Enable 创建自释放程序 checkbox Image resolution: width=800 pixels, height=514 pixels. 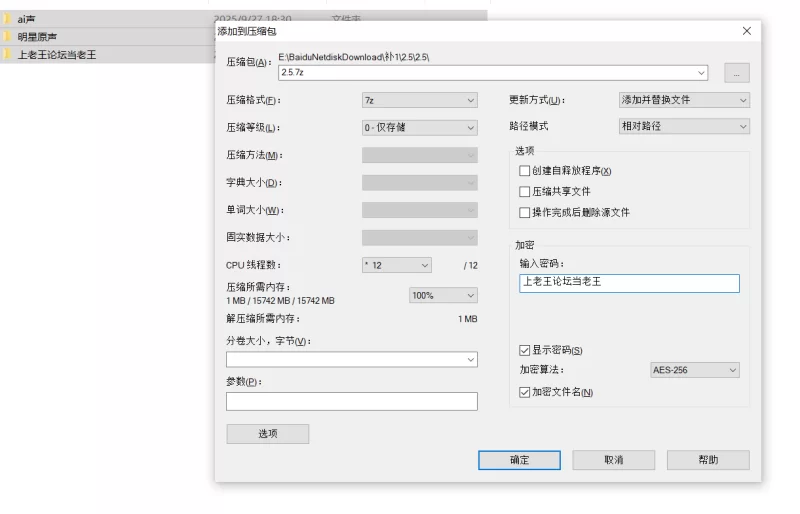[525, 171]
